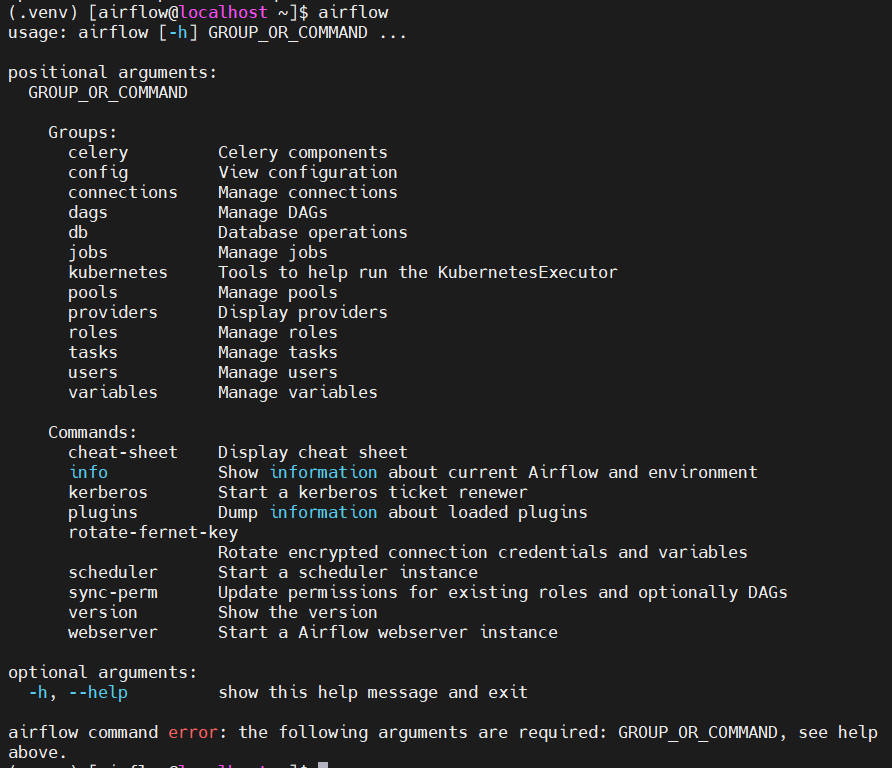Click the 'tasks' group name
This screenshot has width=892, height=768.
(x=93, y=352)
